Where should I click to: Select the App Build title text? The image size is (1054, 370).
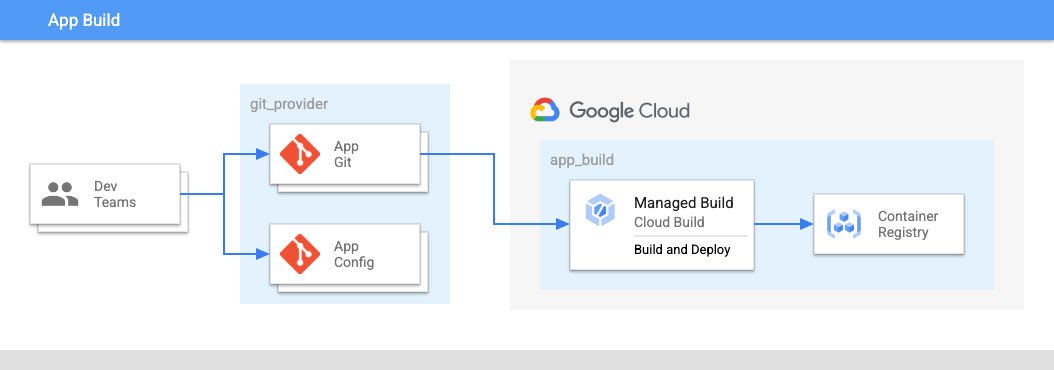(84, 20)
